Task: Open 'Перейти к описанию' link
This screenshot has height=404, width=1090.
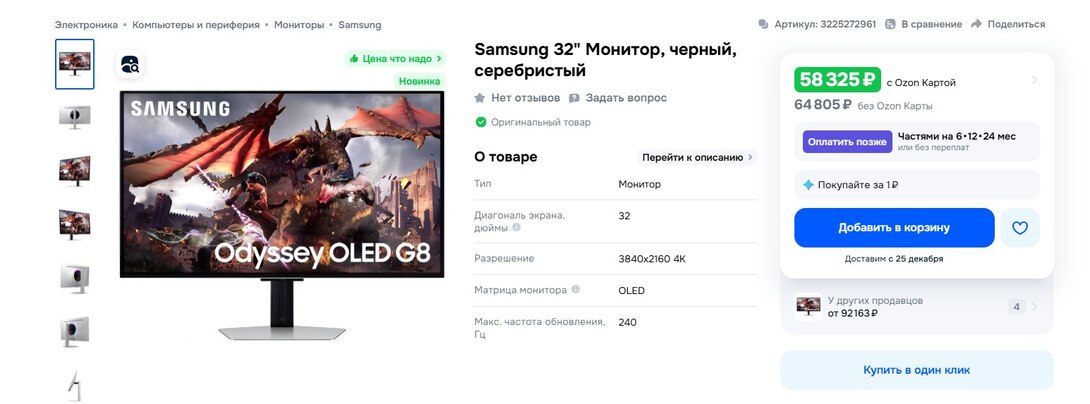Action: 698,157
